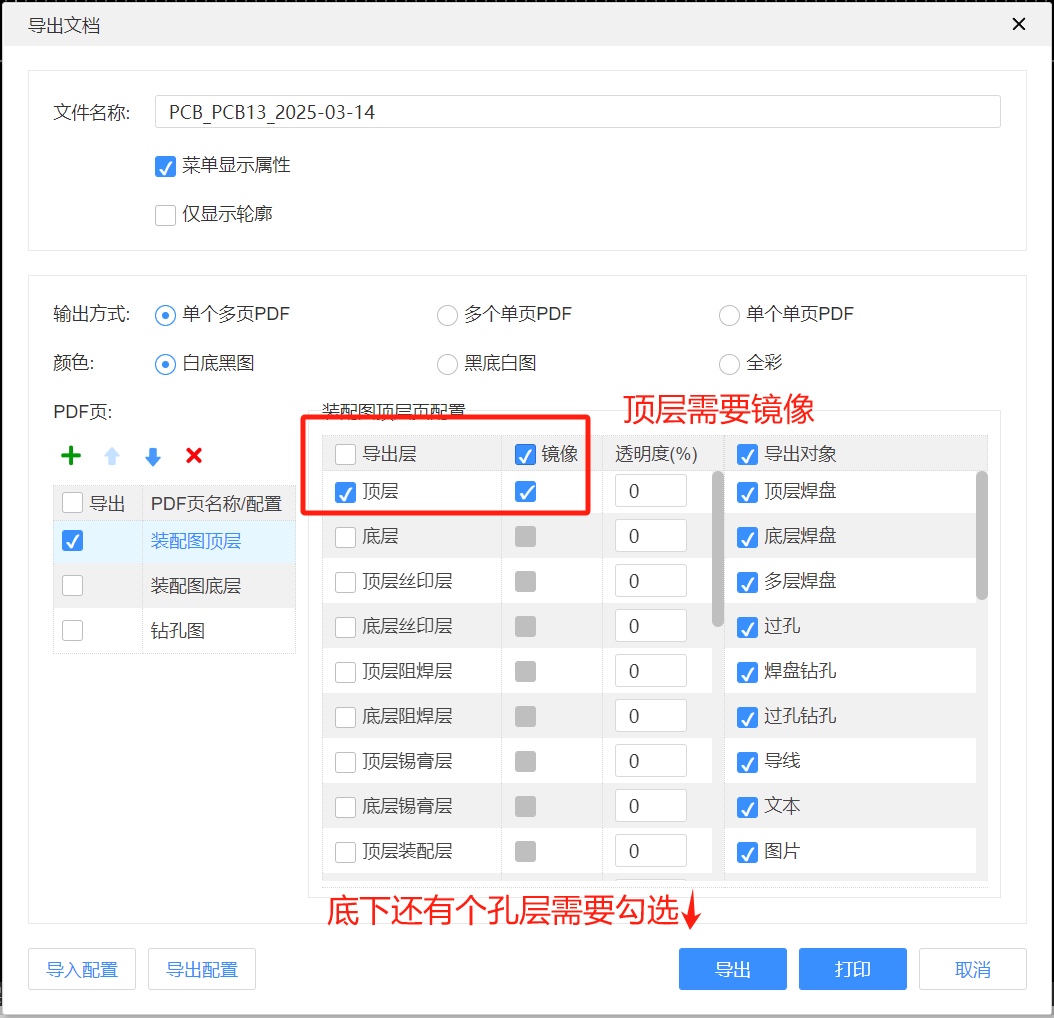
Task: Toggle the 镜像 checkbox for 顶层
Action: coord(525,491)
